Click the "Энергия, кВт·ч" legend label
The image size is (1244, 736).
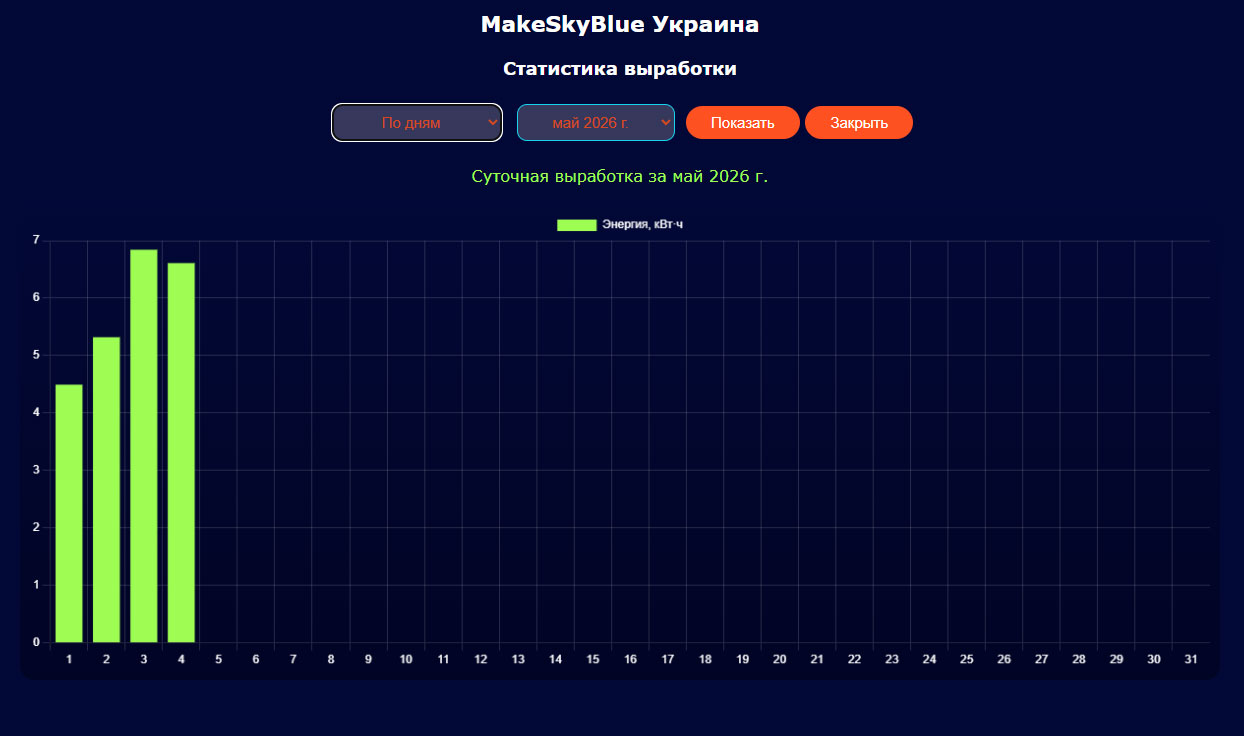643,225
